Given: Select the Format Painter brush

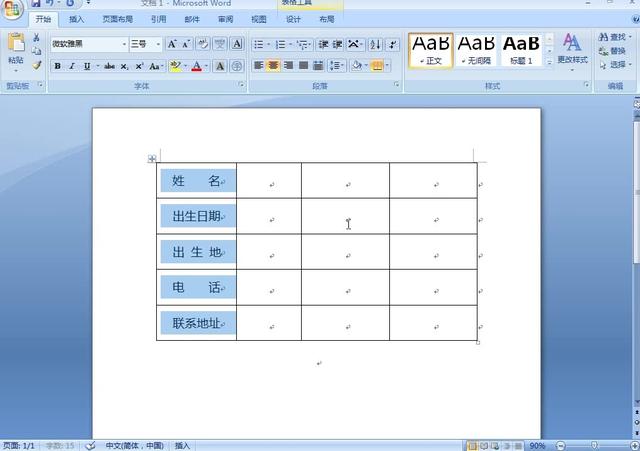Looking at the screenshot, I should (x=37, y=65).
